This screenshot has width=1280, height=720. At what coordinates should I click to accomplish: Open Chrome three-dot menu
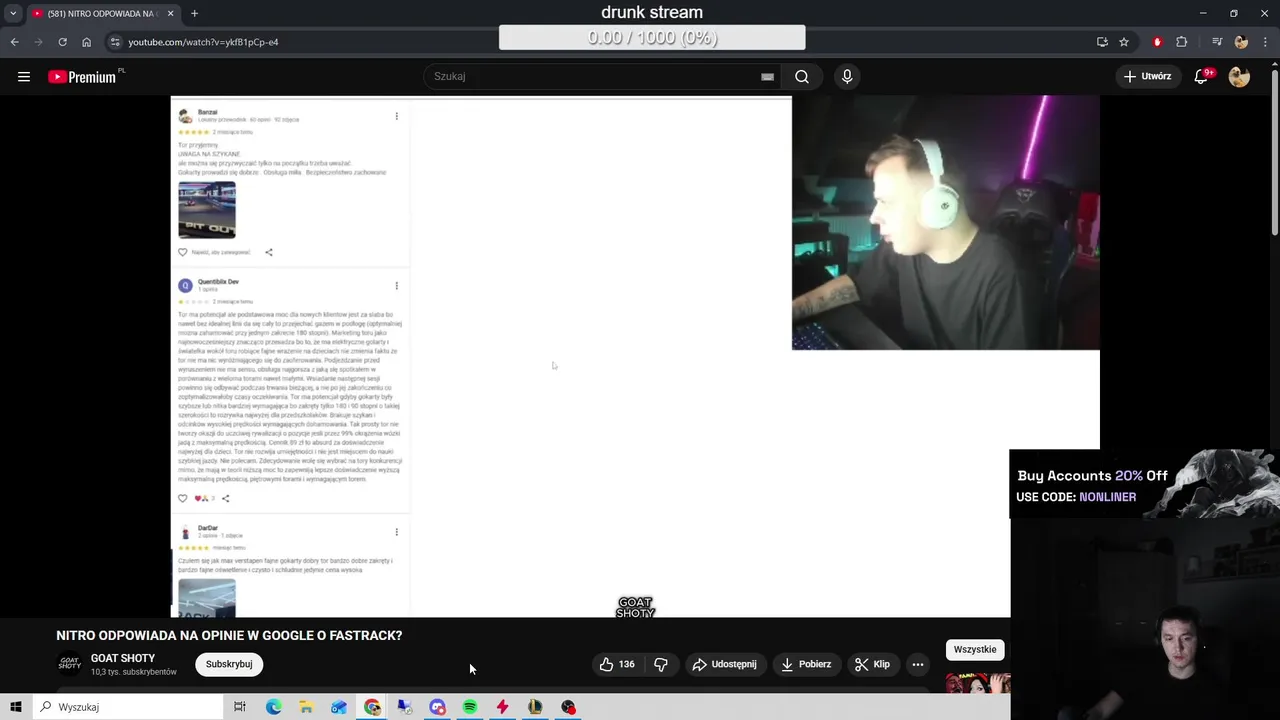(1264, 42)
